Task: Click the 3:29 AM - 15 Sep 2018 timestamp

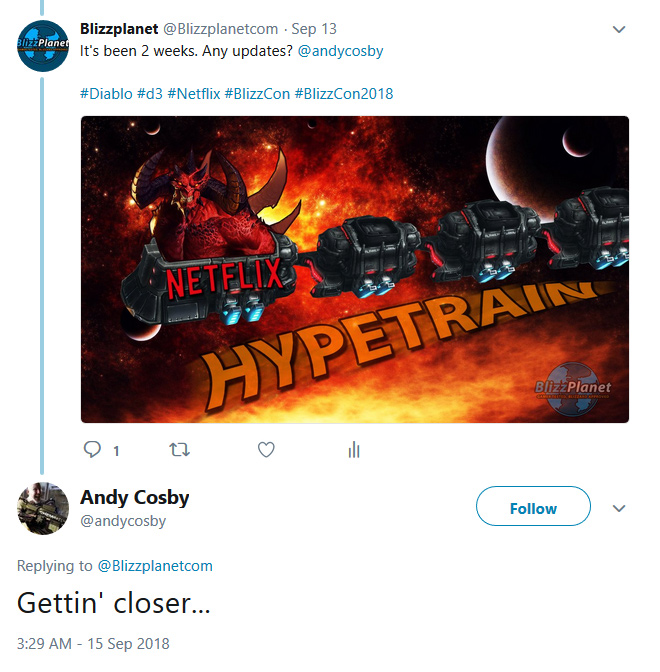Action: pos(93,644)
